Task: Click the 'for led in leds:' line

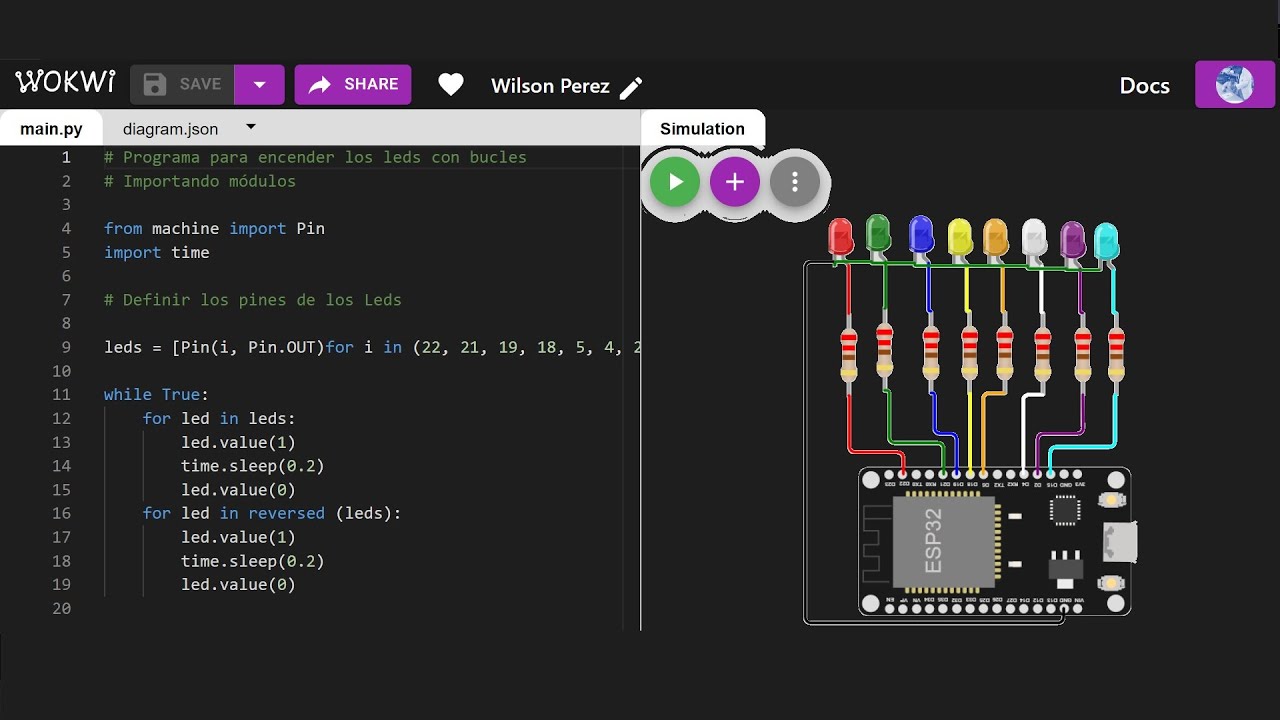Action: (219, 419)
